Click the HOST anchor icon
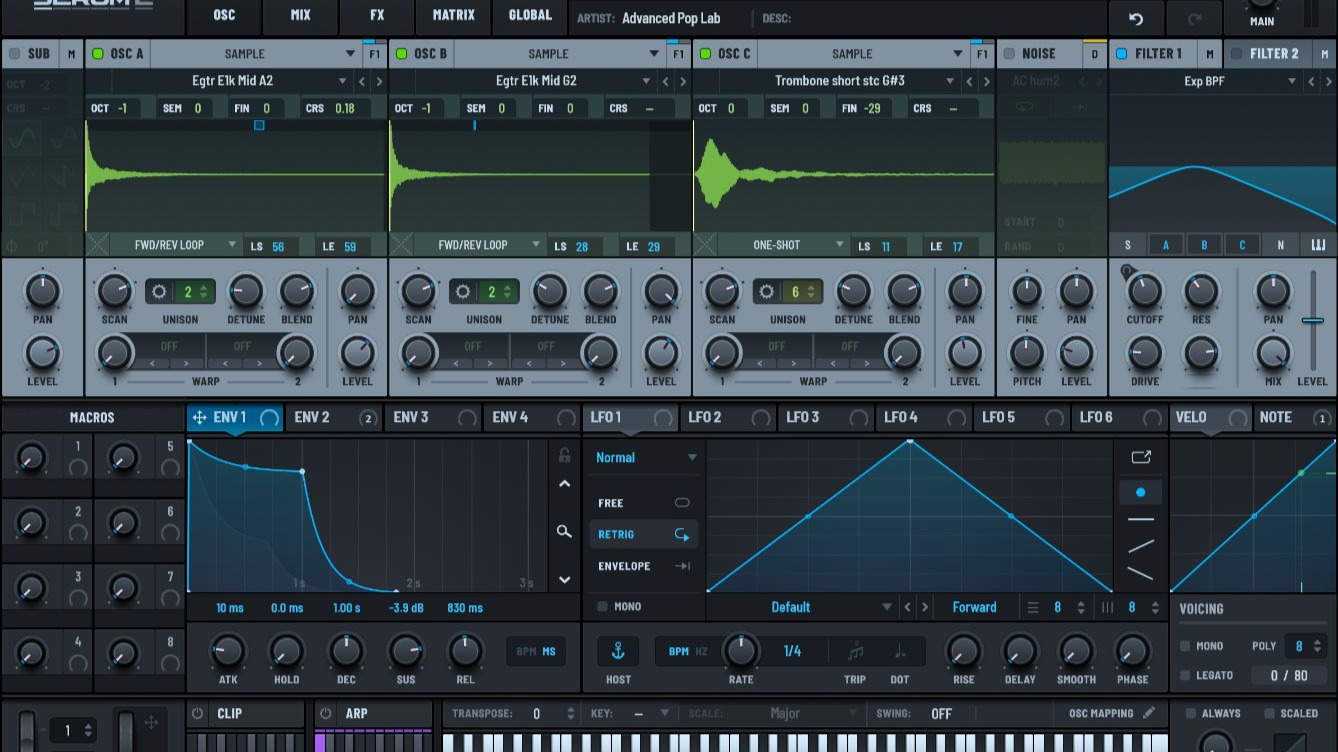The height and width of the screenshot is (752, 1338). [618, 651]
